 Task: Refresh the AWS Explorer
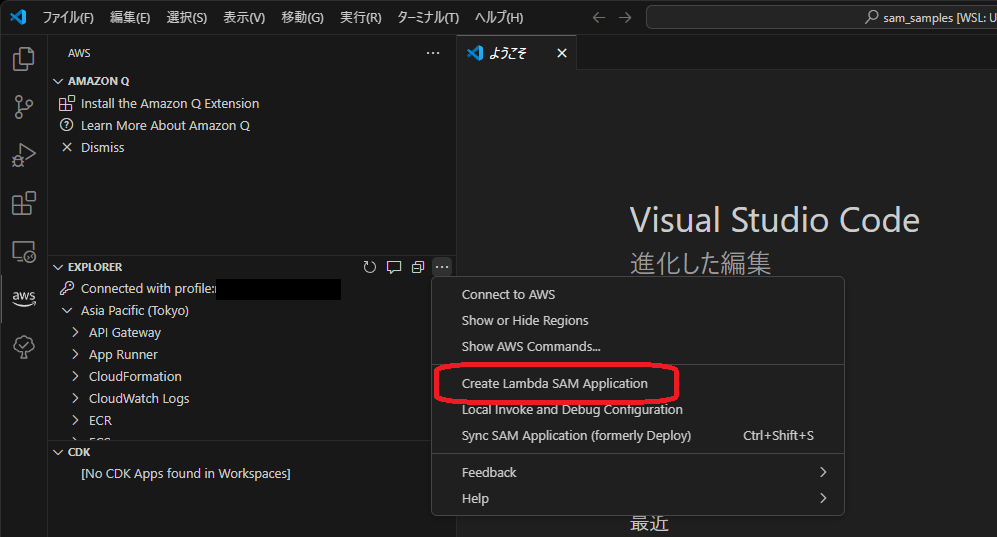tap(369, 267)
